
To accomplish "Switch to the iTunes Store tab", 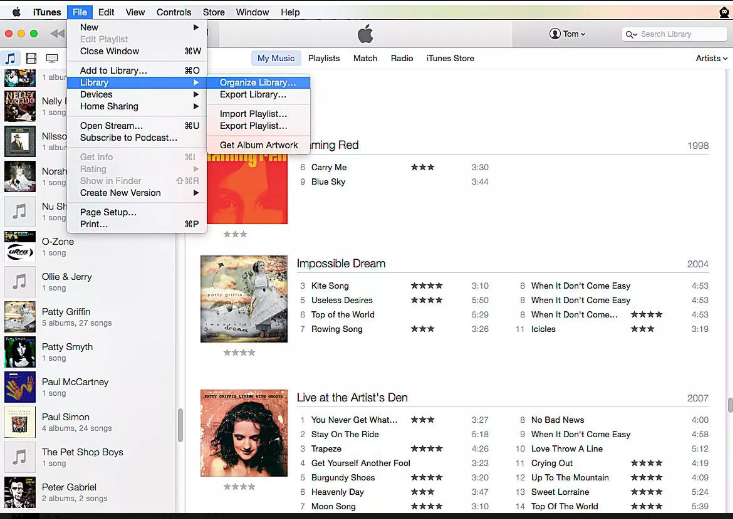I will [450, 58].
